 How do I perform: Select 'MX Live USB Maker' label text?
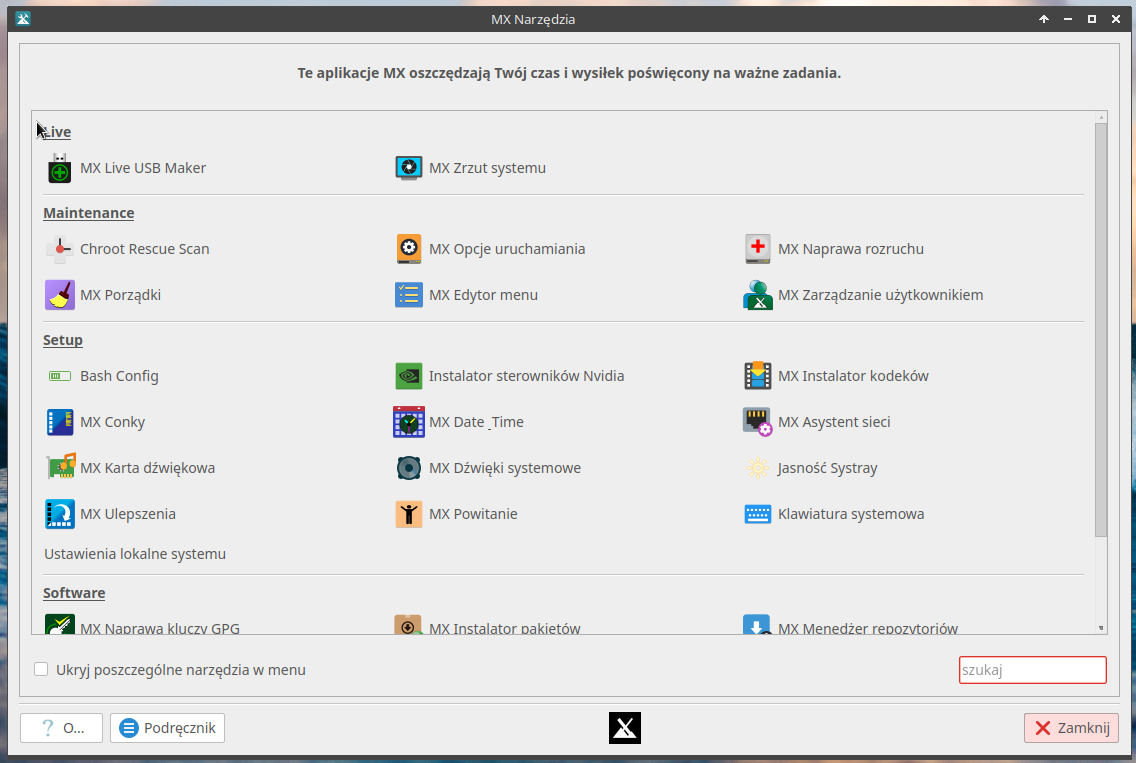point(143,168)
